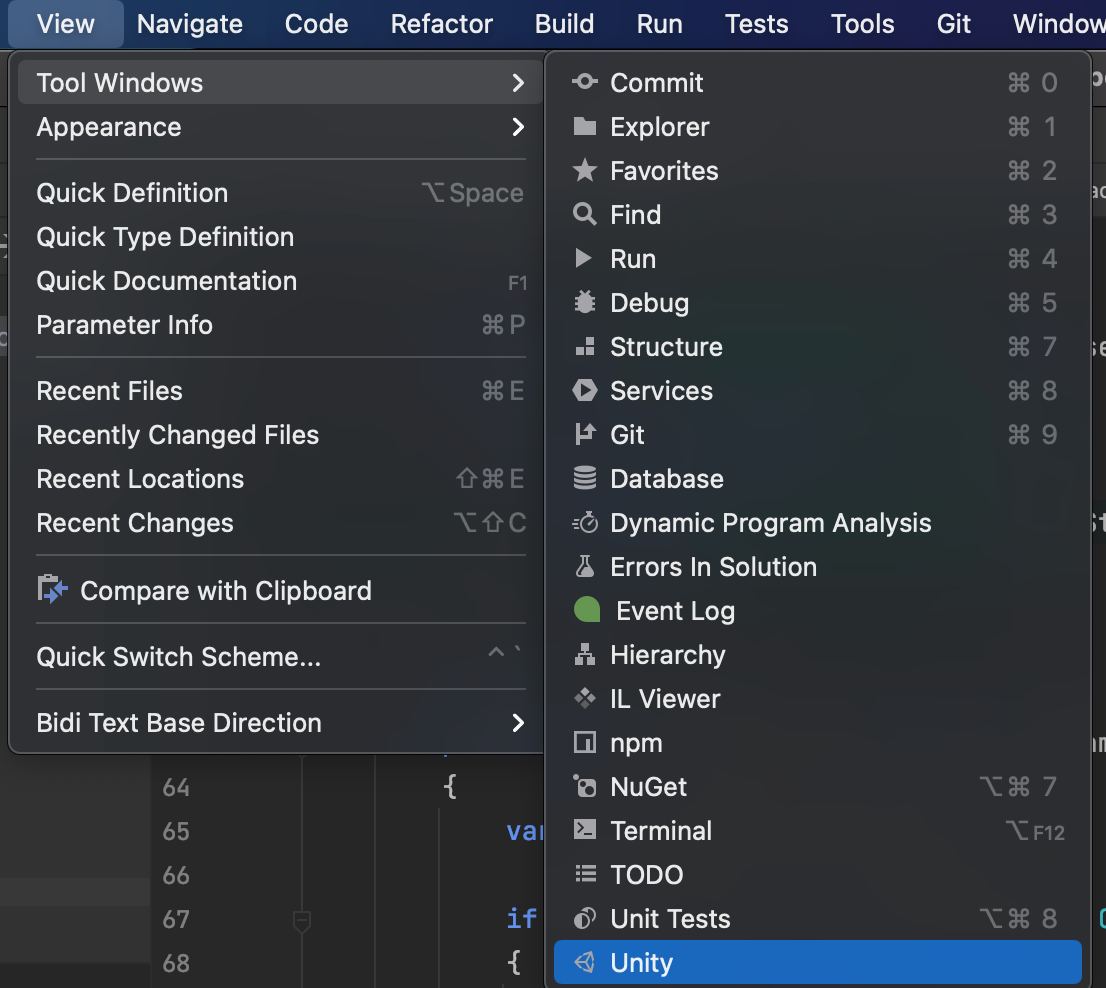Screen dimensions: 1106x988
Task: Open the Code menu
Action: [x=316, y=24]
